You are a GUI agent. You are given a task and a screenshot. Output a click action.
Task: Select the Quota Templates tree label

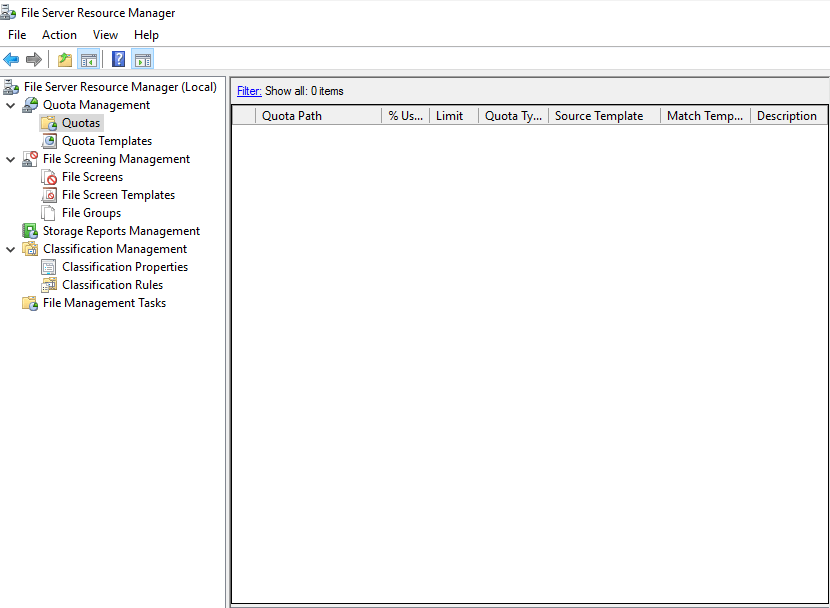pos(107,141)
